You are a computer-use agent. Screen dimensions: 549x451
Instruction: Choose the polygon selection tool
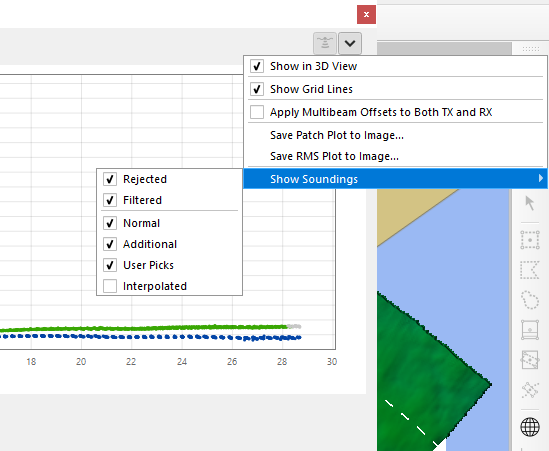click(x=530, y=270)
